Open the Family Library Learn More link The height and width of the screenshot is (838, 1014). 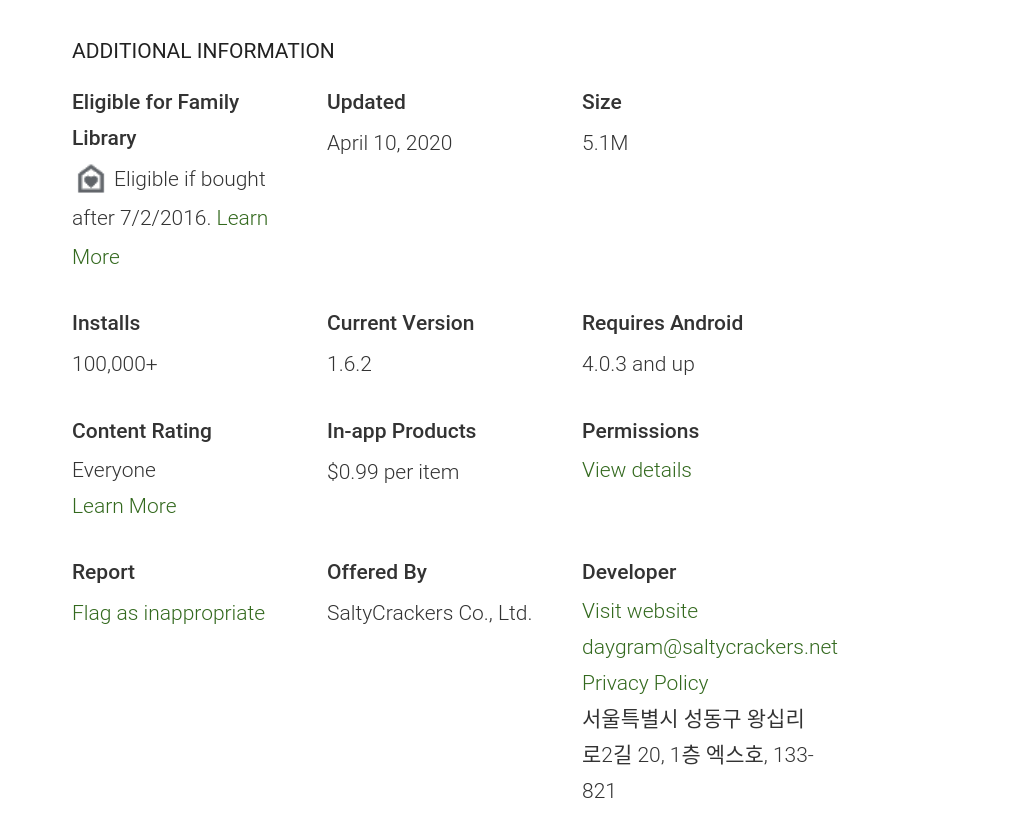click(242, 218)
